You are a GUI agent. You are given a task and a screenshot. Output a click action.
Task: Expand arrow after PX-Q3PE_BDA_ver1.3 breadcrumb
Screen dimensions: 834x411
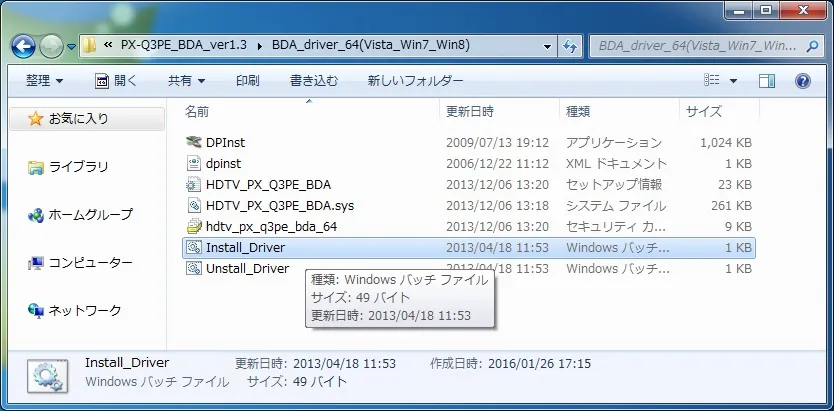coord(260,46)
